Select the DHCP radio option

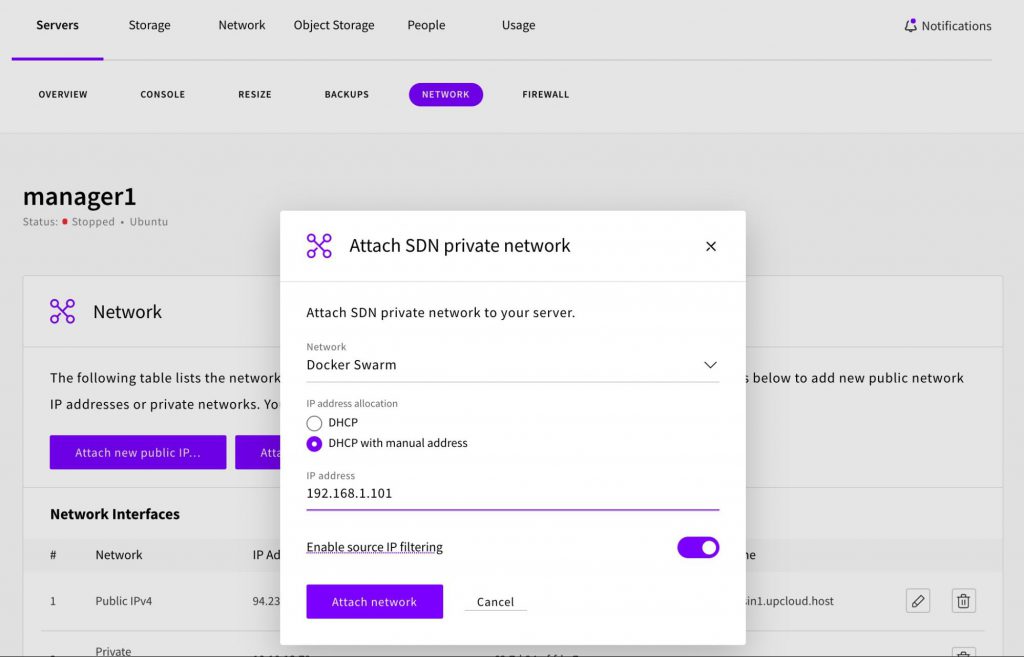click(315, 423)
